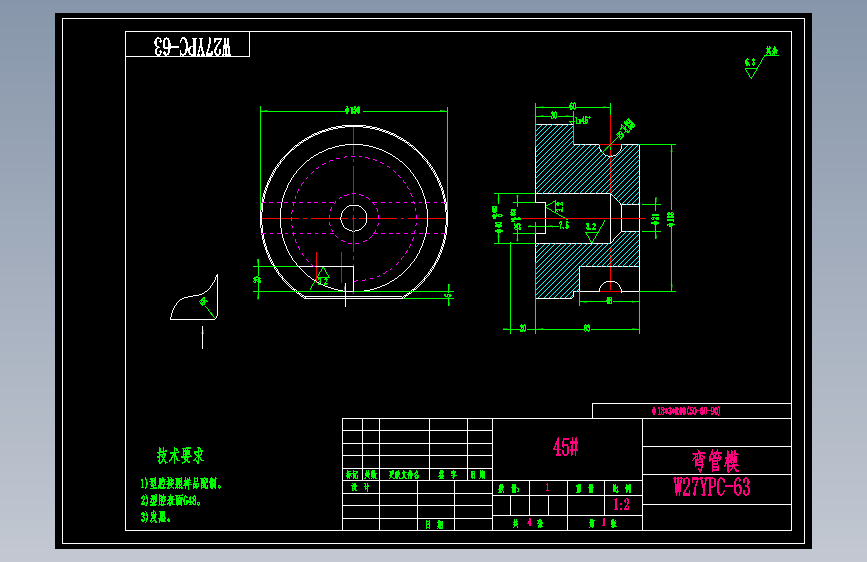Select the 弯管模 part name title

pyautogui.click(x=715, y=460)
